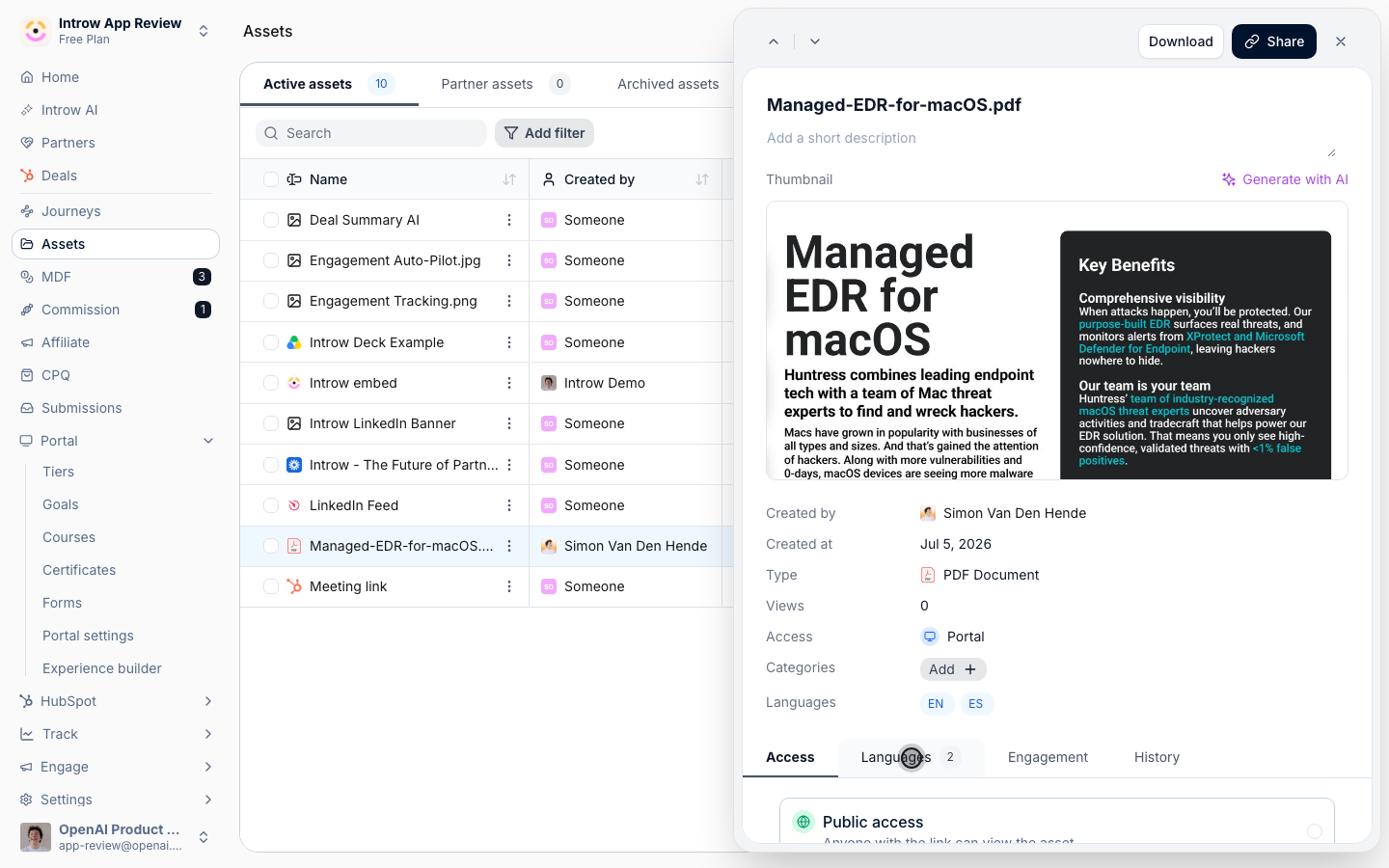Go to next asset with down arrow

pos(815,41)
